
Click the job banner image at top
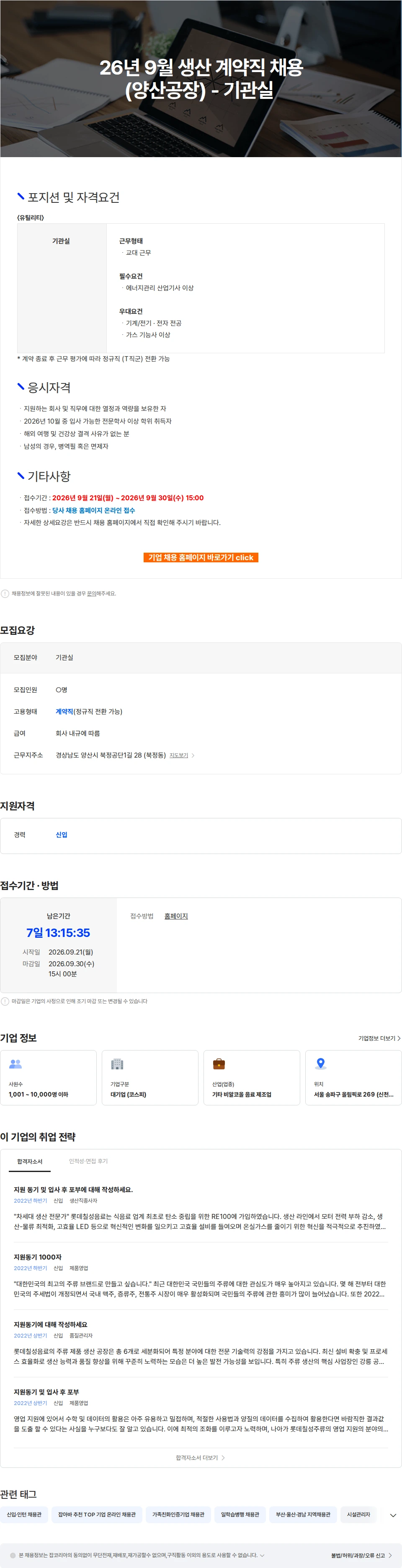pyautogui.click(x=201, y=78)
